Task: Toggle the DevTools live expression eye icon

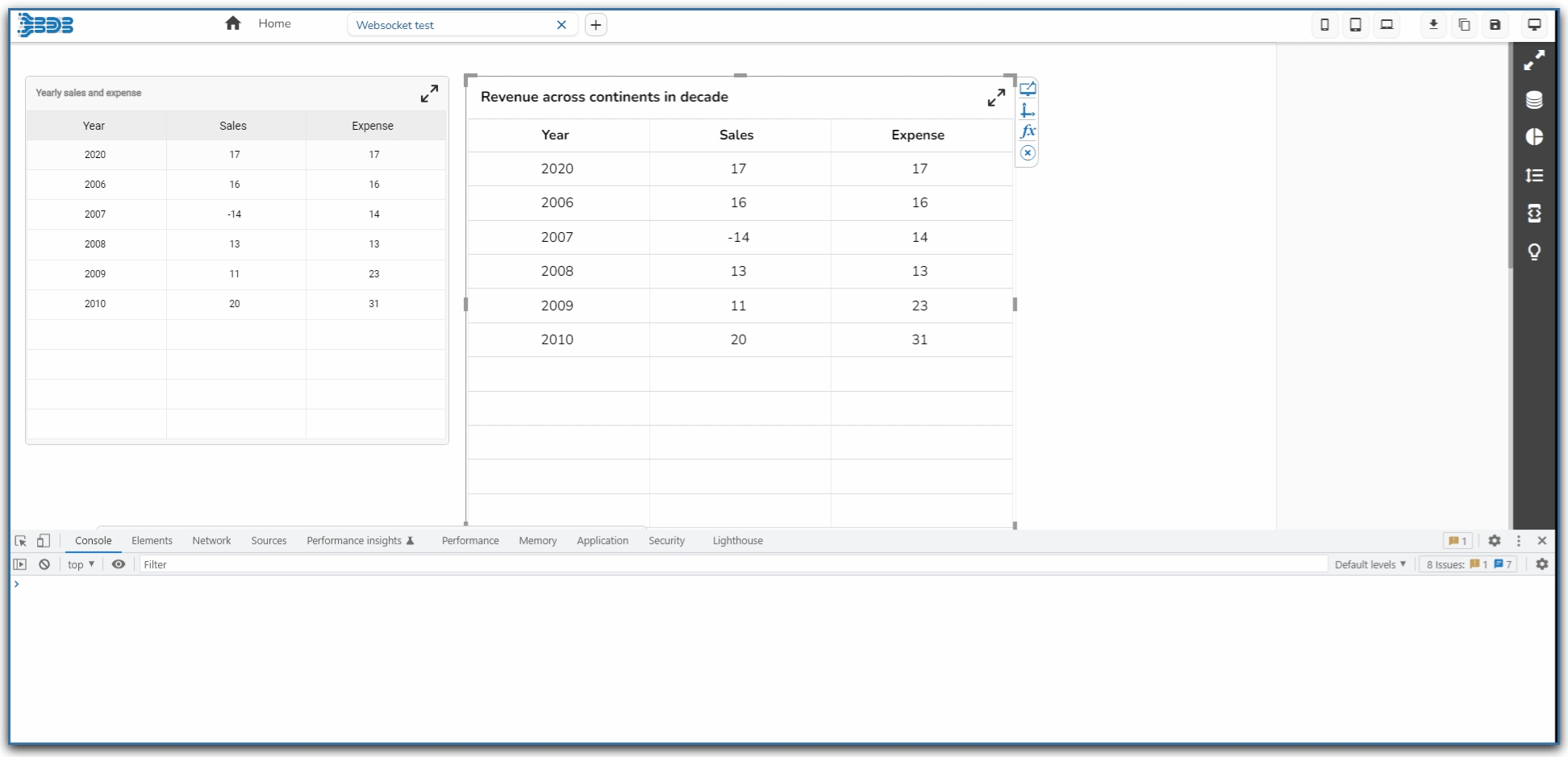Action: click(x=119, y=564)
